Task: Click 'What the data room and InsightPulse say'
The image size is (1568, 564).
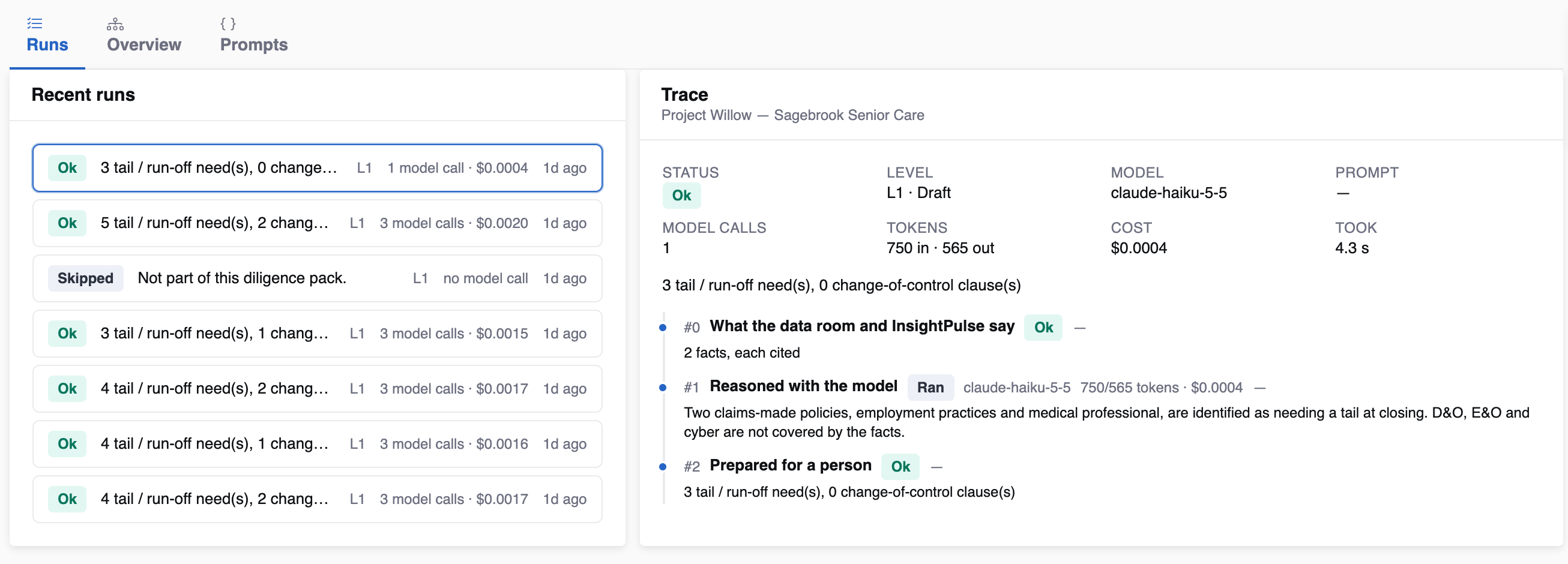Action: [861, 327]
